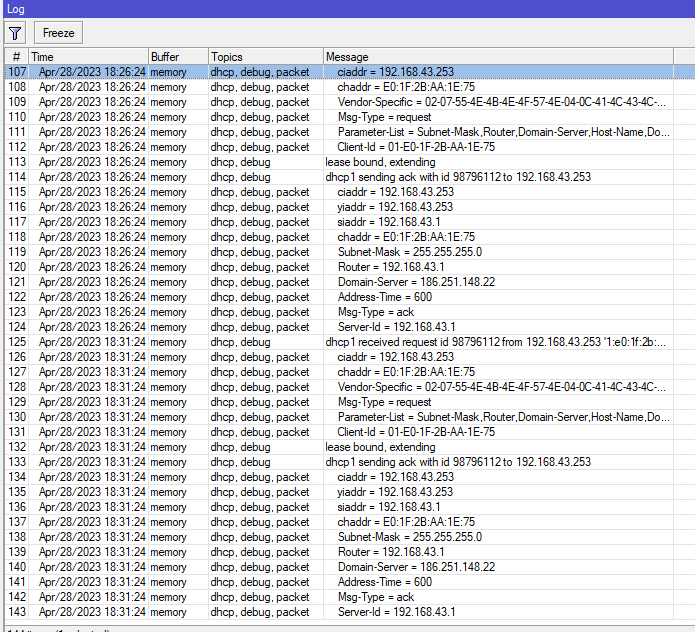The height and width of the screenshot is (632, 695).
Task: Select row 131 Client-Id message
Action: [416, 432]
